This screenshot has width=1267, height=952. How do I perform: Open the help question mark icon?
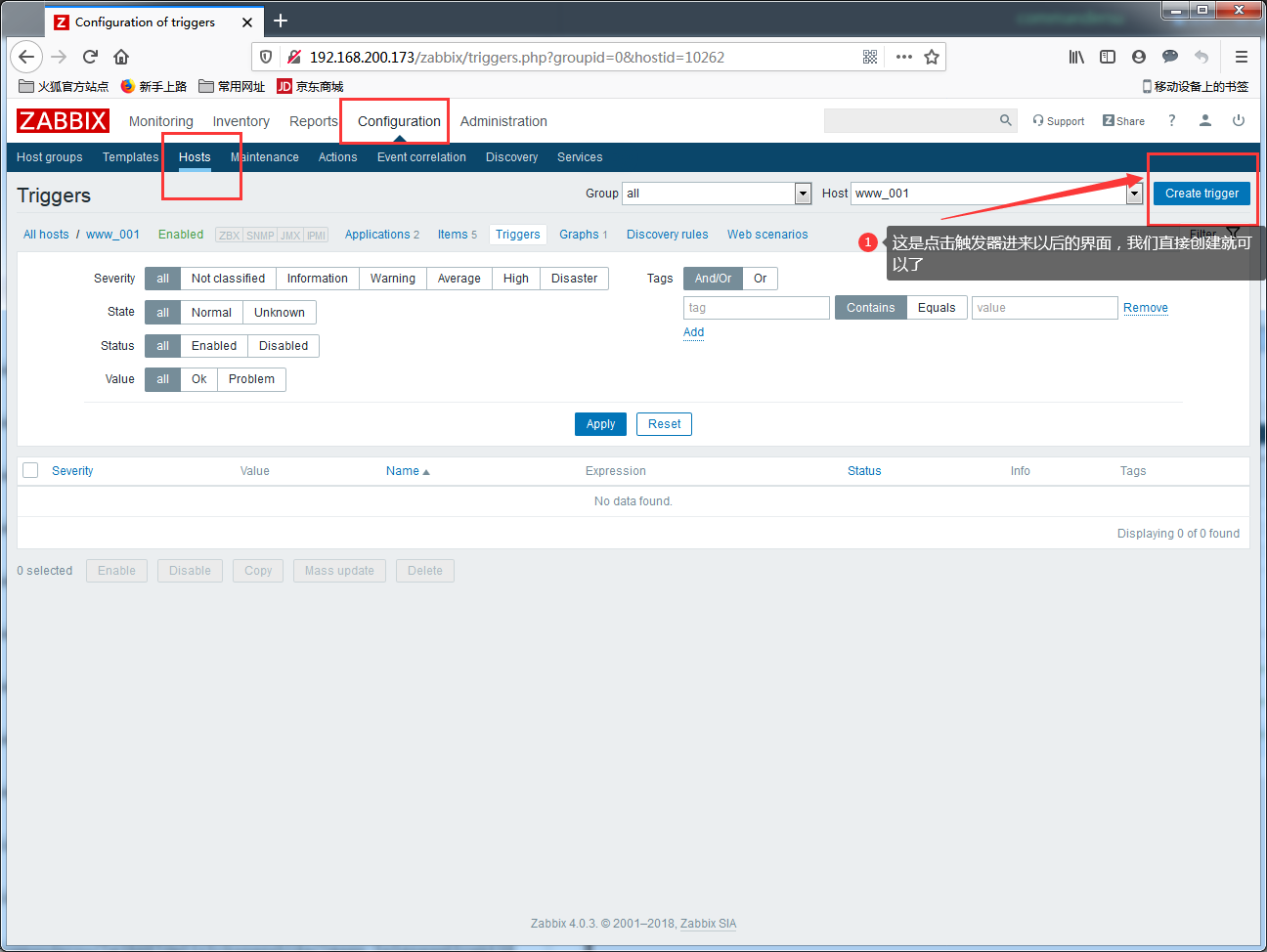click(x=1171, y=120)
